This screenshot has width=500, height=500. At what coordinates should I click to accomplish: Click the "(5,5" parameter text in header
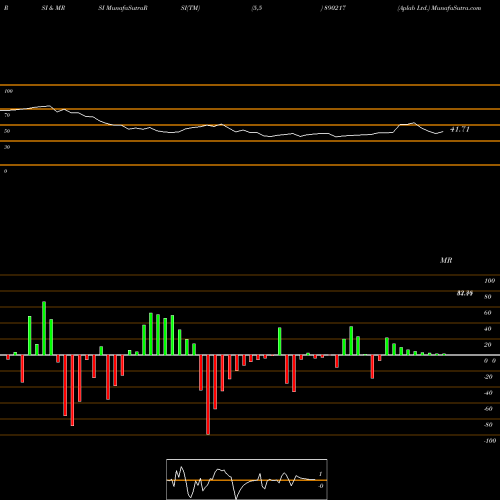(x=257, y=8)
